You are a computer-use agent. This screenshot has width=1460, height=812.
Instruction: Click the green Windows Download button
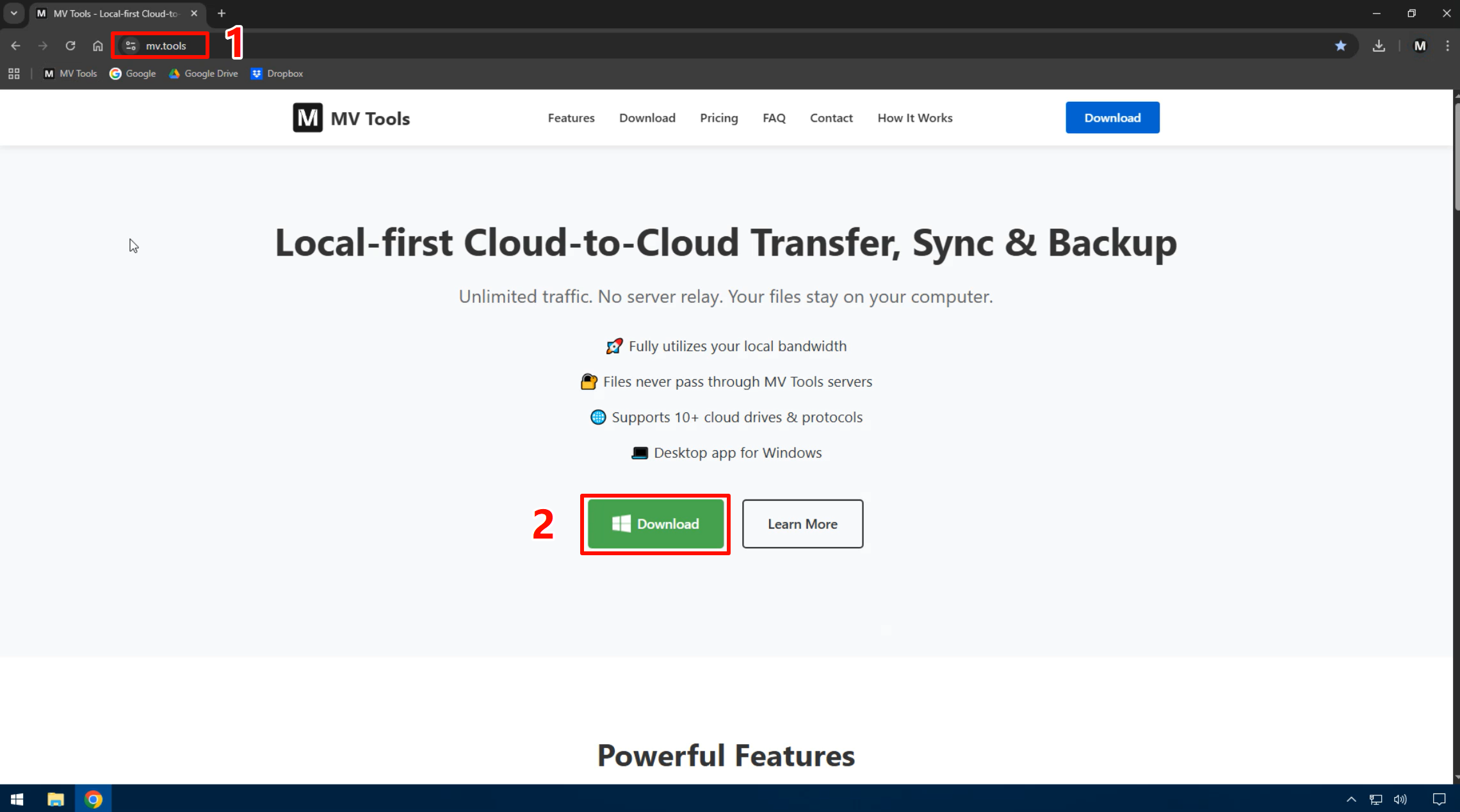coord(655,524)
